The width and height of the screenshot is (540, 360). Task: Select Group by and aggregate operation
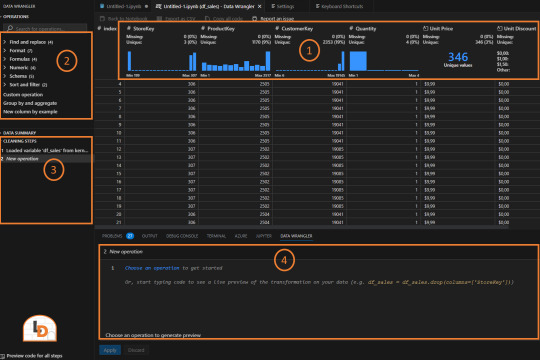(30, 103)
